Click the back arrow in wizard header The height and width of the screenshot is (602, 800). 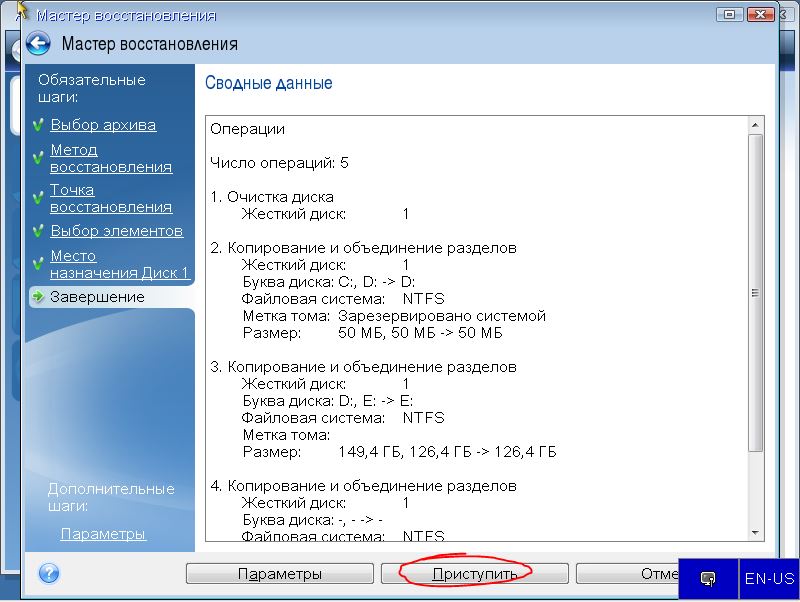point(38,43)
